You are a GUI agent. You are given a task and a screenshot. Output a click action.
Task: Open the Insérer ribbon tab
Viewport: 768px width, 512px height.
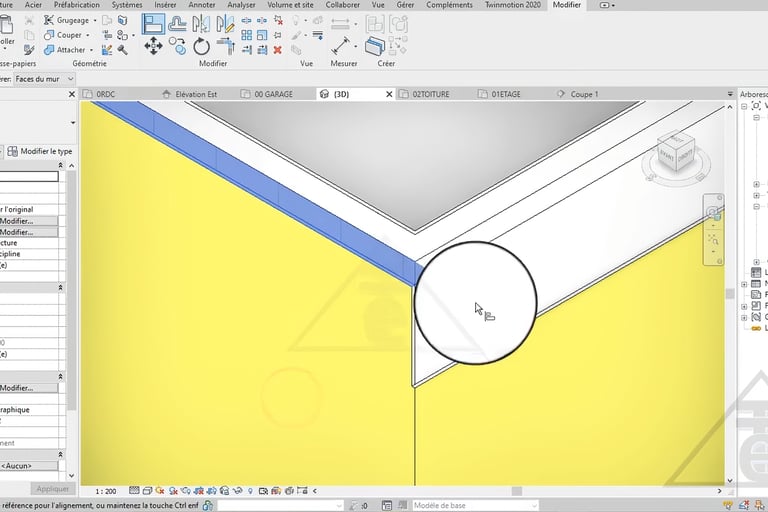pyautogui.click(x=165, y=5)
